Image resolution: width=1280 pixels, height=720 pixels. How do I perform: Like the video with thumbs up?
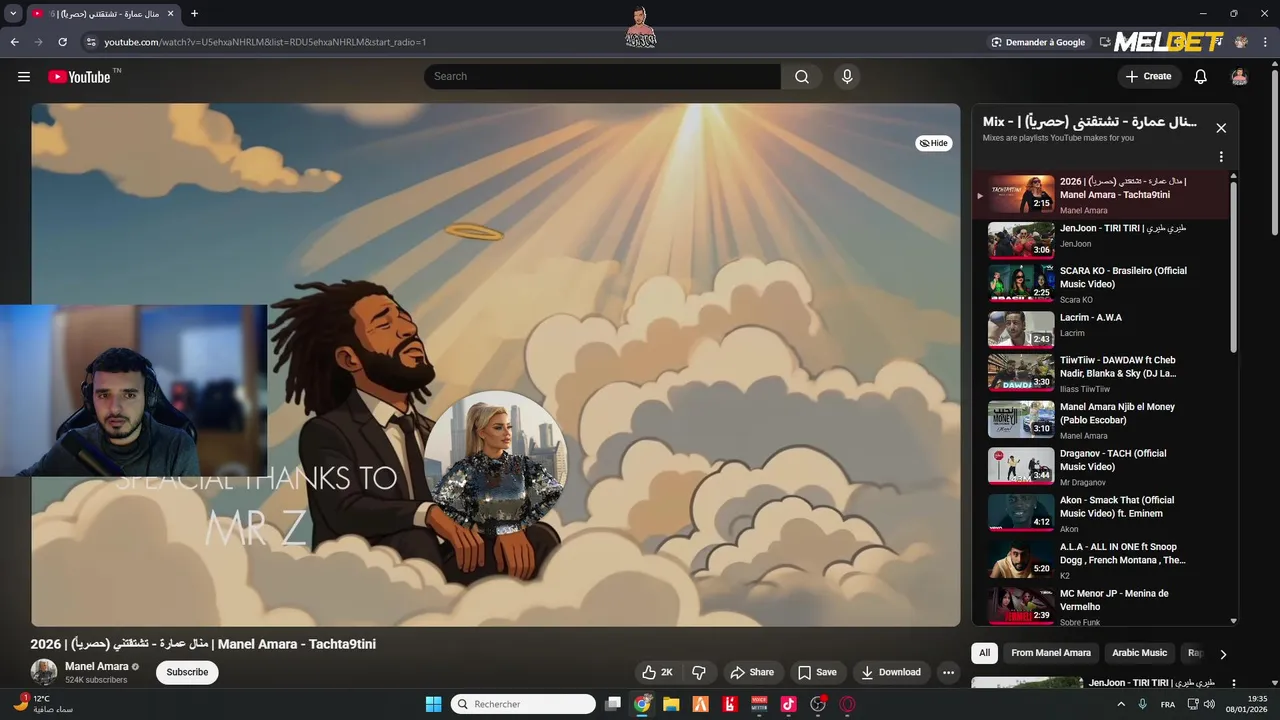click(657, 673)
